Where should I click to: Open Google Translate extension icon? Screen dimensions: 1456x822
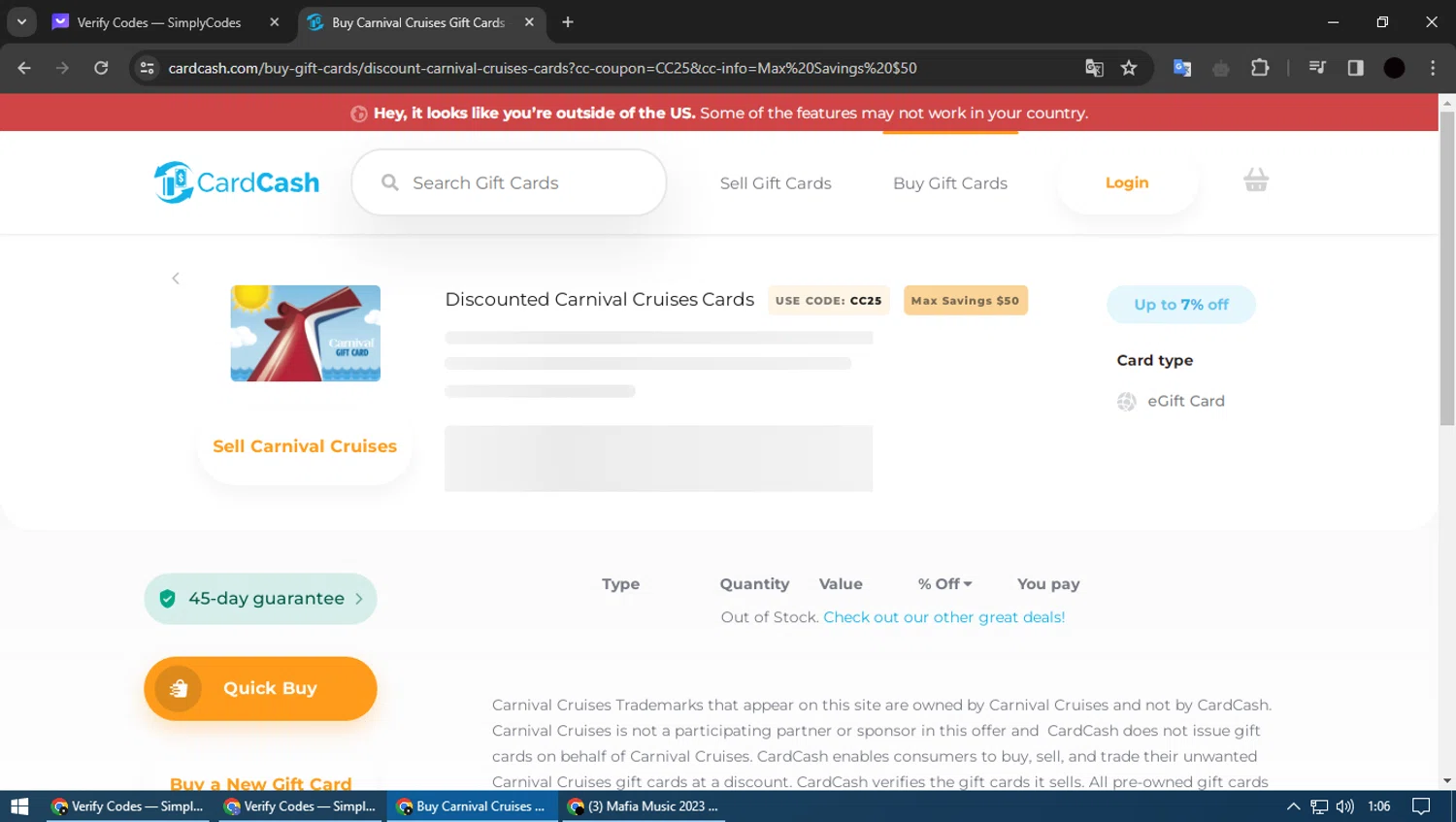tap(1182, 68)
